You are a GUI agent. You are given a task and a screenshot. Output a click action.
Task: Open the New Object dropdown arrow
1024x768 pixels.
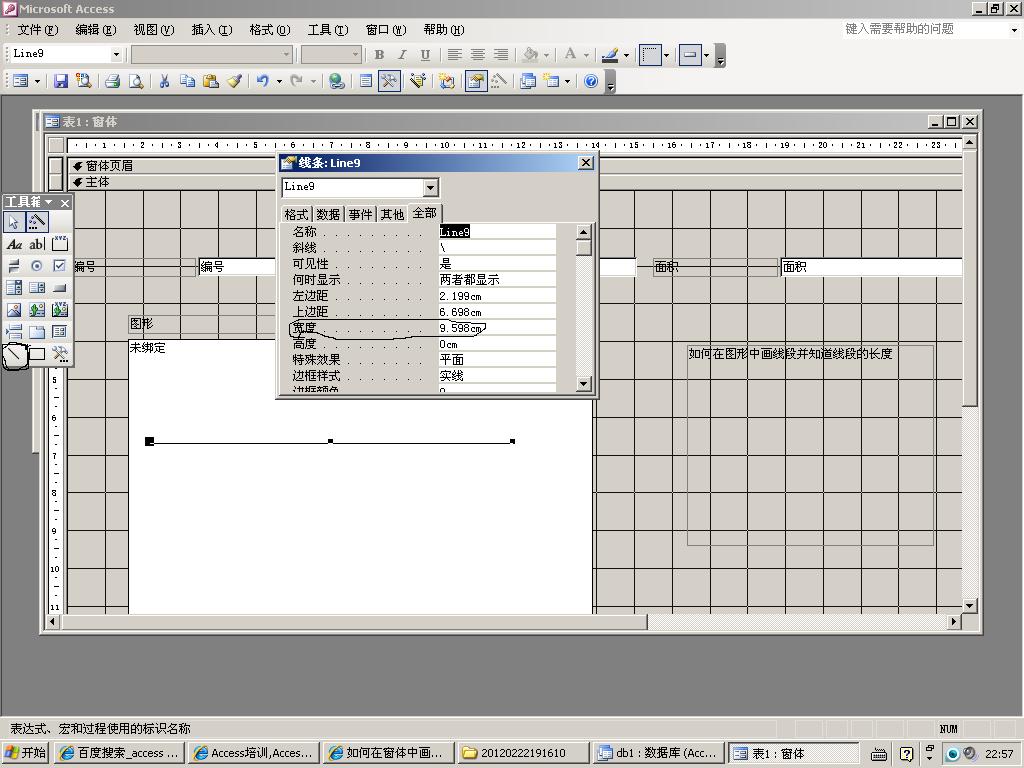point(567,81)
